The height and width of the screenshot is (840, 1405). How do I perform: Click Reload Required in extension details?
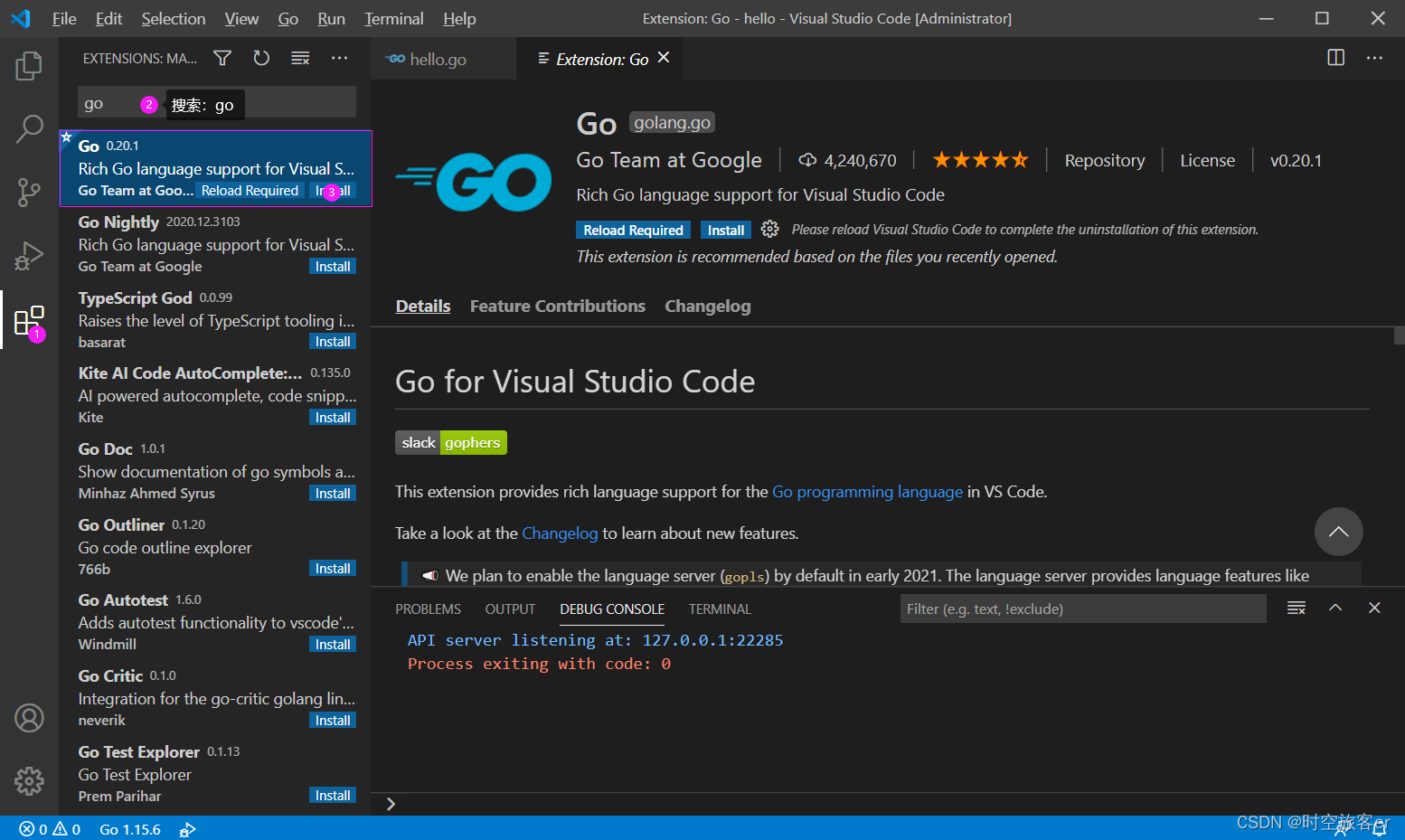[633, 230]
